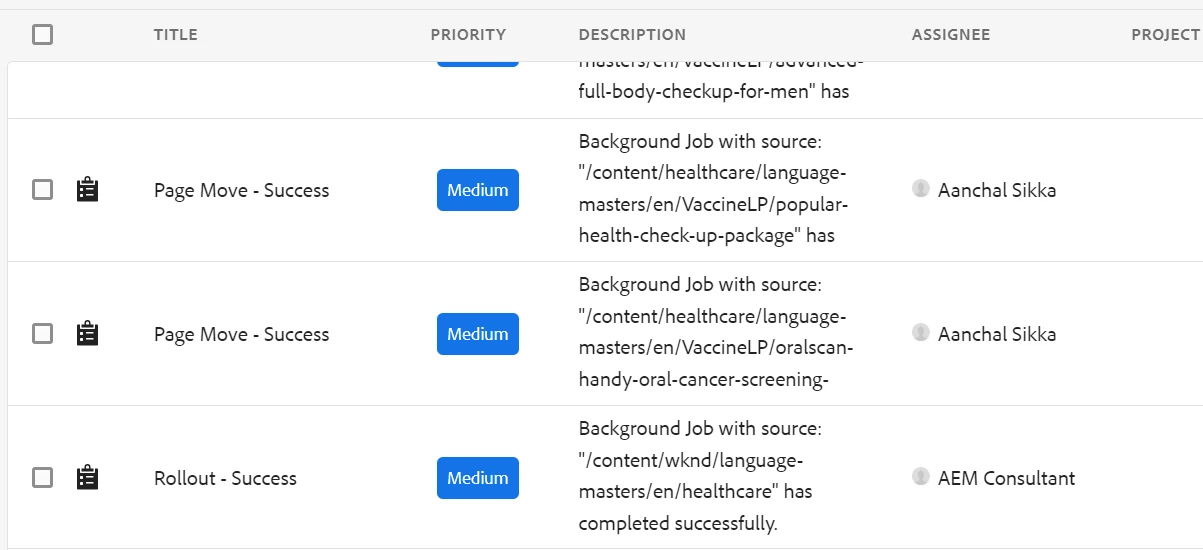Sort by the Title column header
Viewport: 1203px width, 550px height.
[x=176, y=35]
